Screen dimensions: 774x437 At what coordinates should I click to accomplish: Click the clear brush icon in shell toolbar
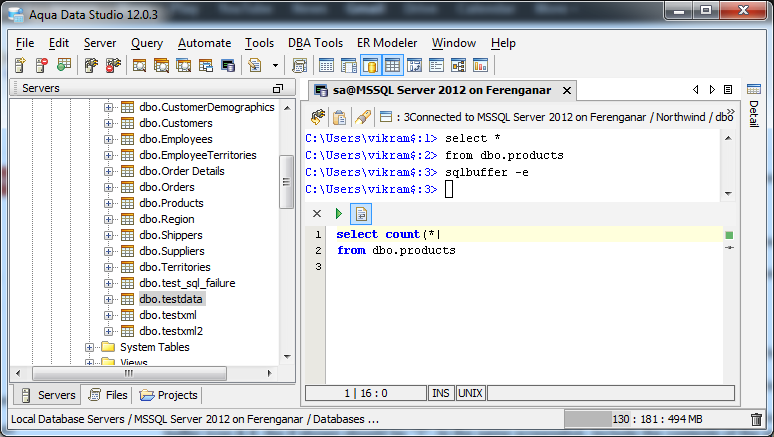point(363,117)
